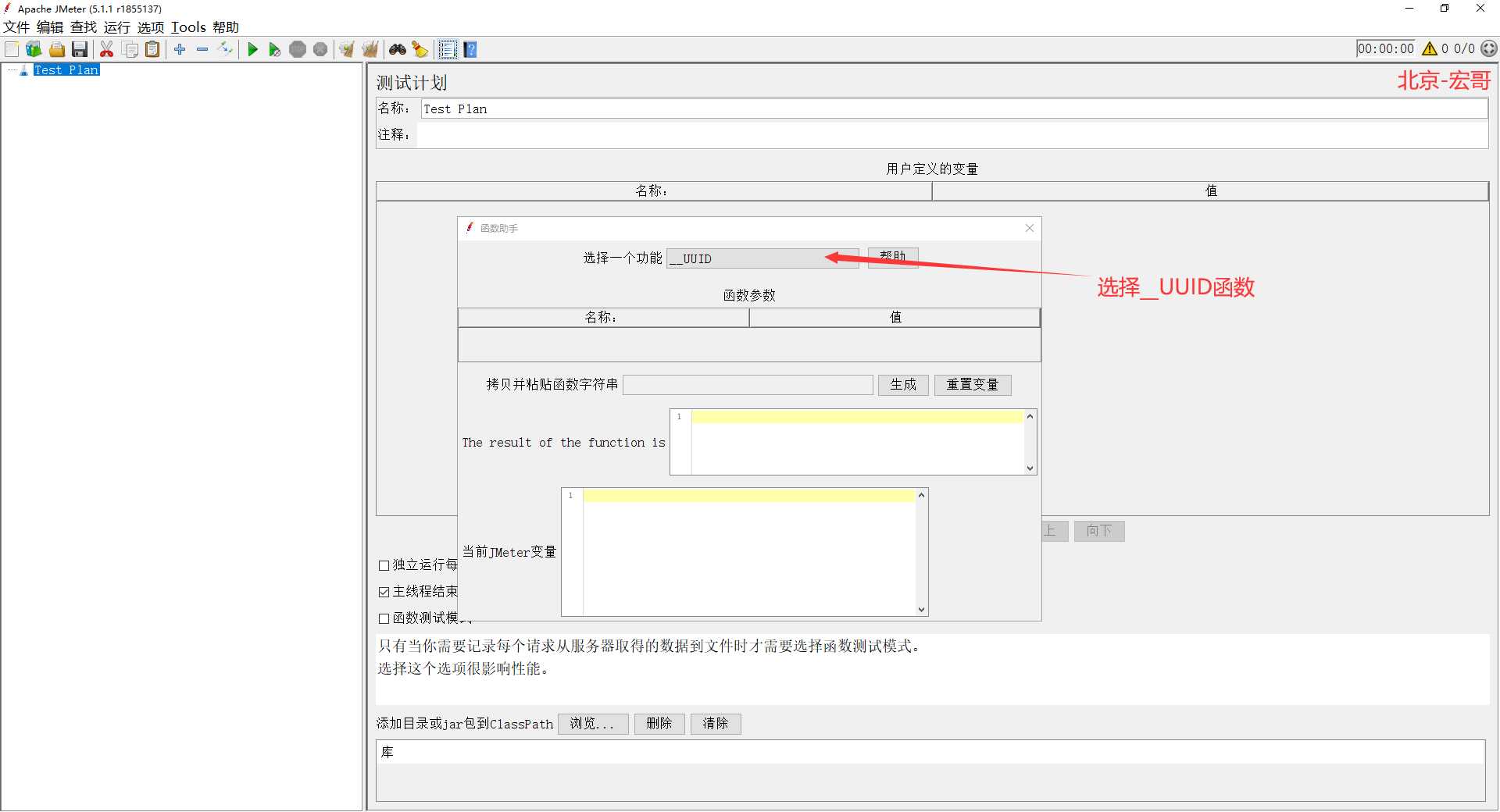The width and height of the screenshot is (1500, 812).
Task: Open the 帮助 menu in the menu bar
Action: pos(226,27)
